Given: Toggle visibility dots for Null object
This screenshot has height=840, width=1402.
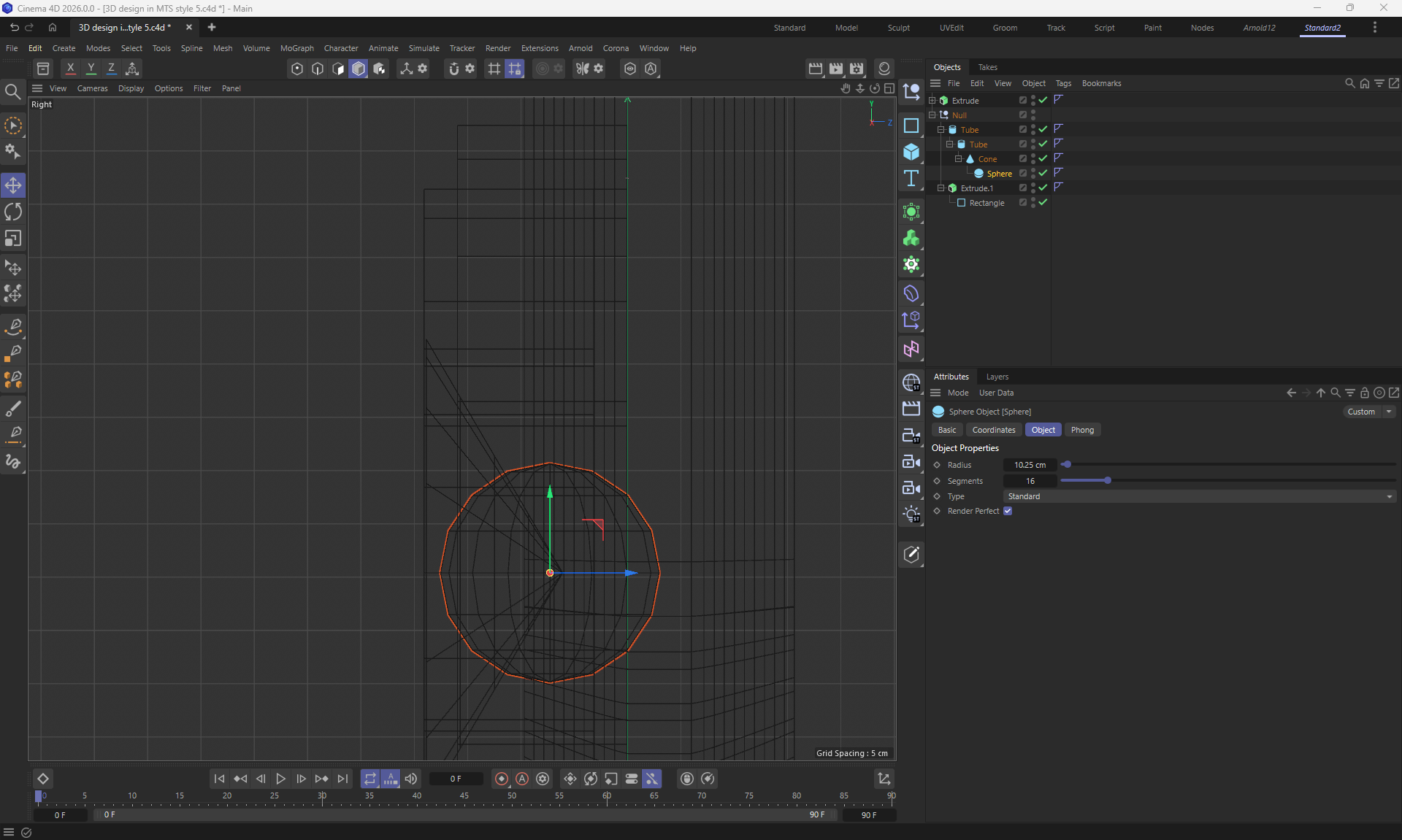Looking at the screenshot, I should point(1033,115).
